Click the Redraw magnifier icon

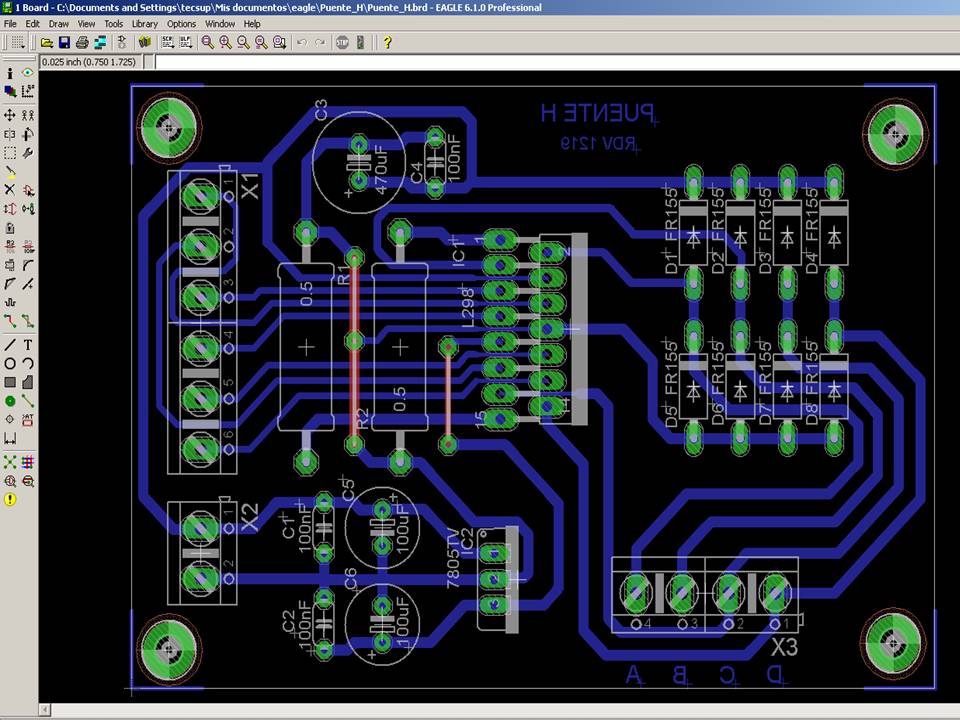pos(261,42)
